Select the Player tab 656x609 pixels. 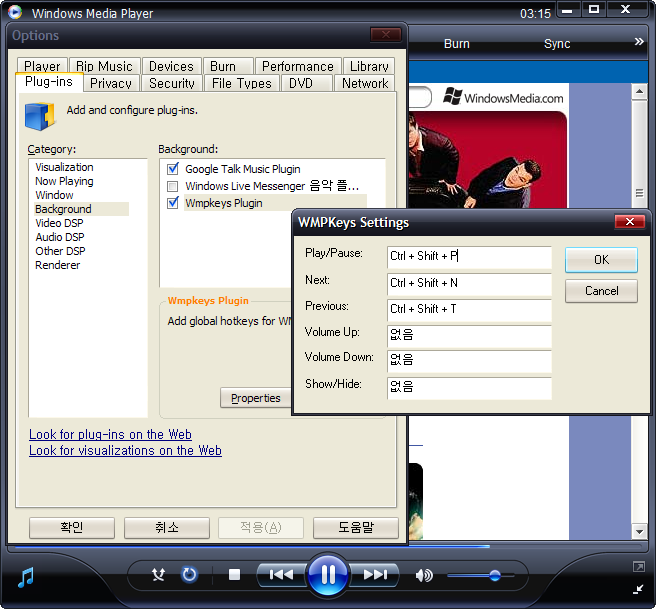tap(42, 66)
